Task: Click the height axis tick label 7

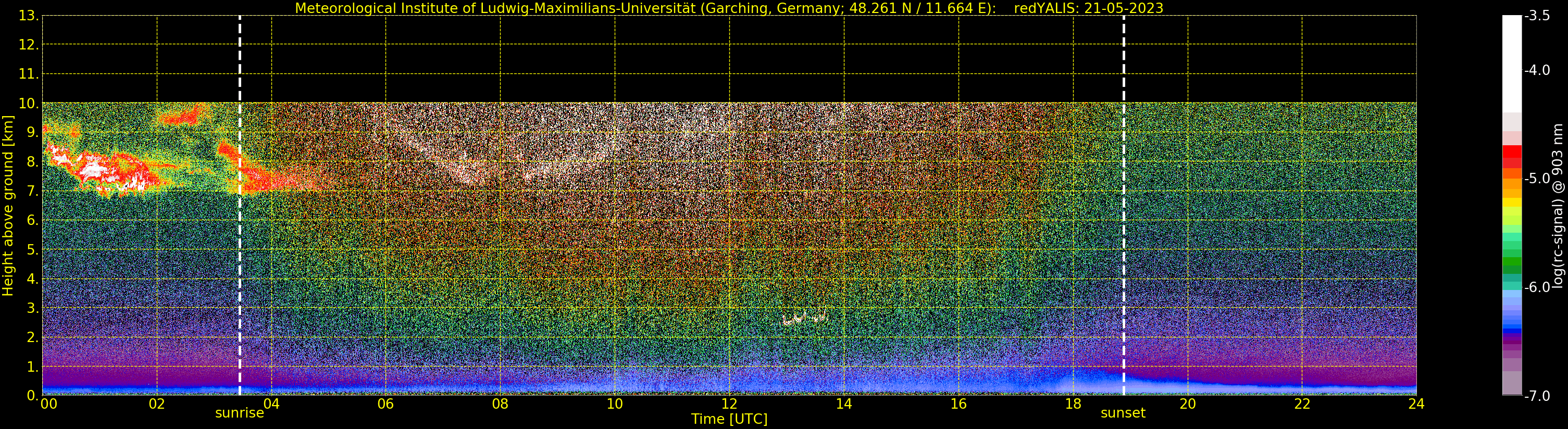Action: [32, 191]
